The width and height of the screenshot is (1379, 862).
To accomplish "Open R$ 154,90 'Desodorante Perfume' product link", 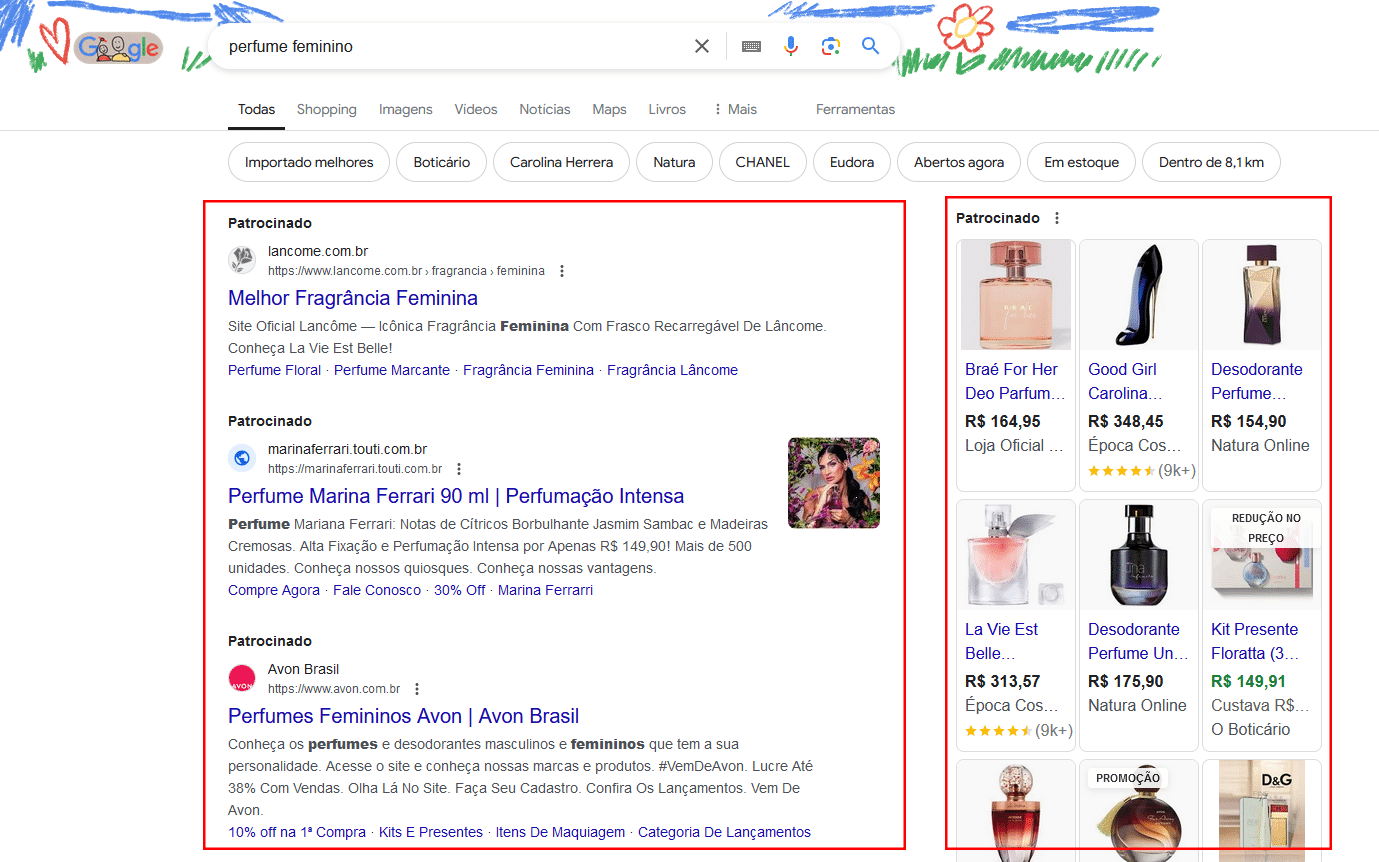I will tap(1258, 381).
